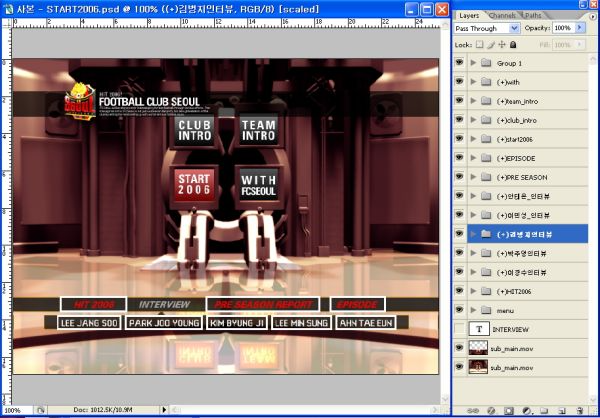Show the INTERVIEW text layer
Viewport: 600px width, 418px height.
pos(460,329)
